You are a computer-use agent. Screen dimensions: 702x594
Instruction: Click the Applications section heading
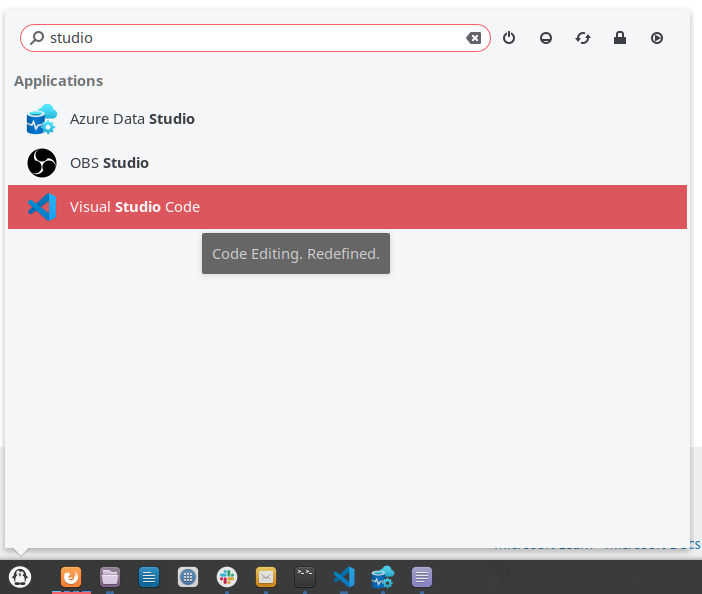pyautogui.click(x=59, y=81)
